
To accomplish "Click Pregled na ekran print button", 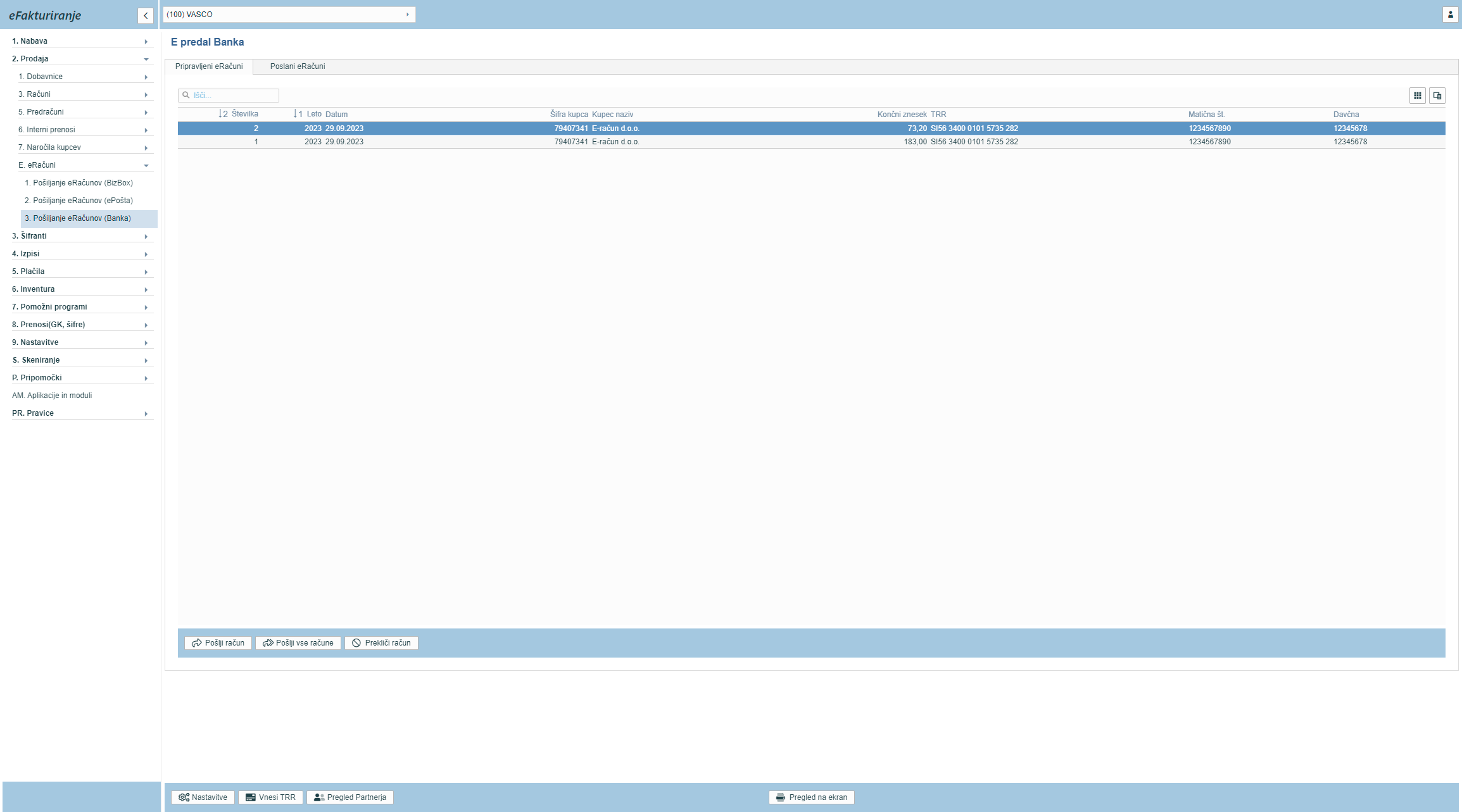I will point(812,797).
